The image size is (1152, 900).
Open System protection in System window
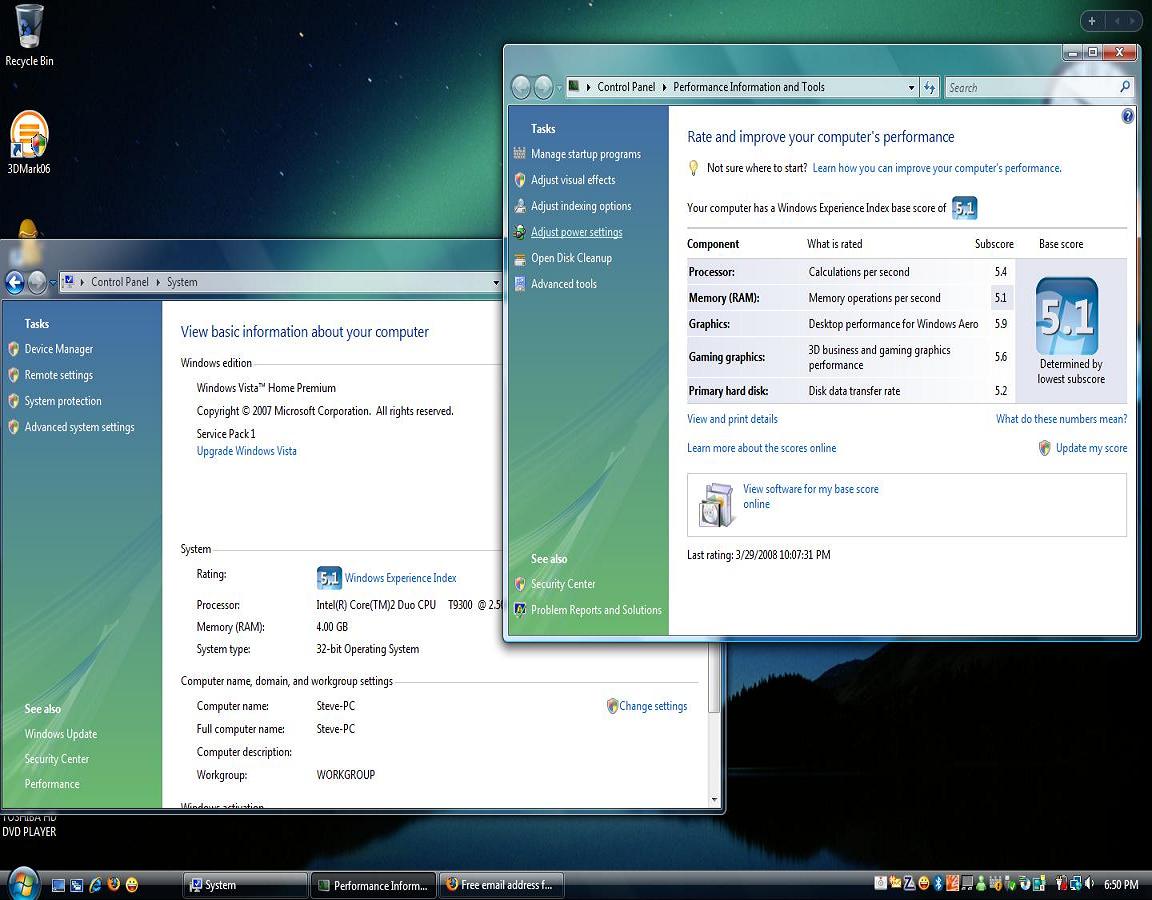click(63, 401)
